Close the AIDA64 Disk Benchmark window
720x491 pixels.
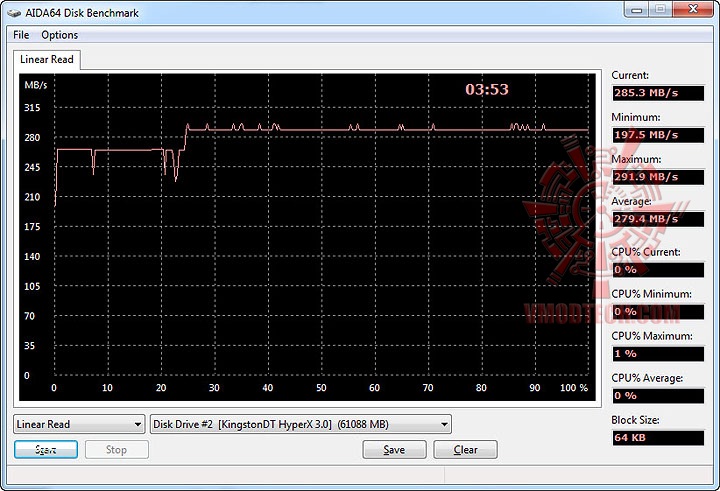pyautogui.click(x=693, y=10)
